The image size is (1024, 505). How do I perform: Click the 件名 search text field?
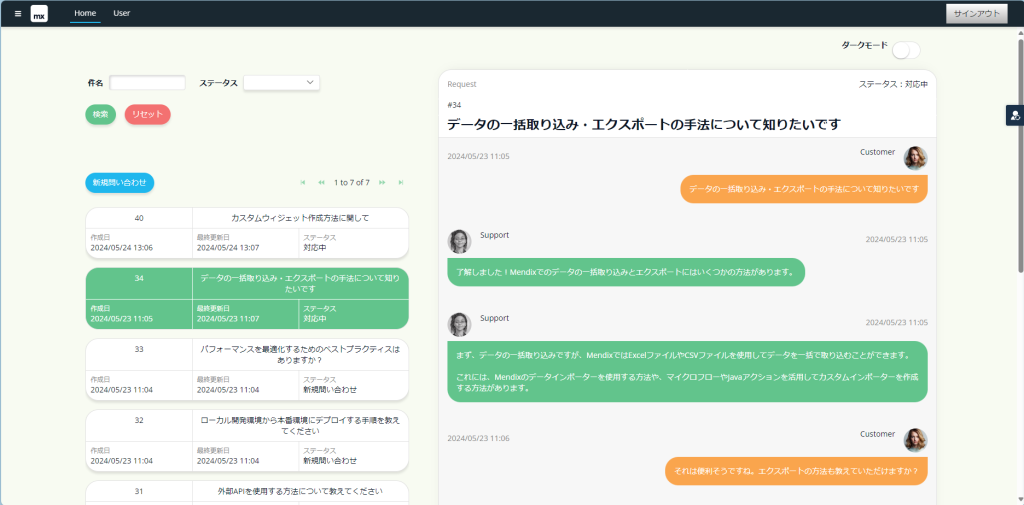tap(147, 83)
